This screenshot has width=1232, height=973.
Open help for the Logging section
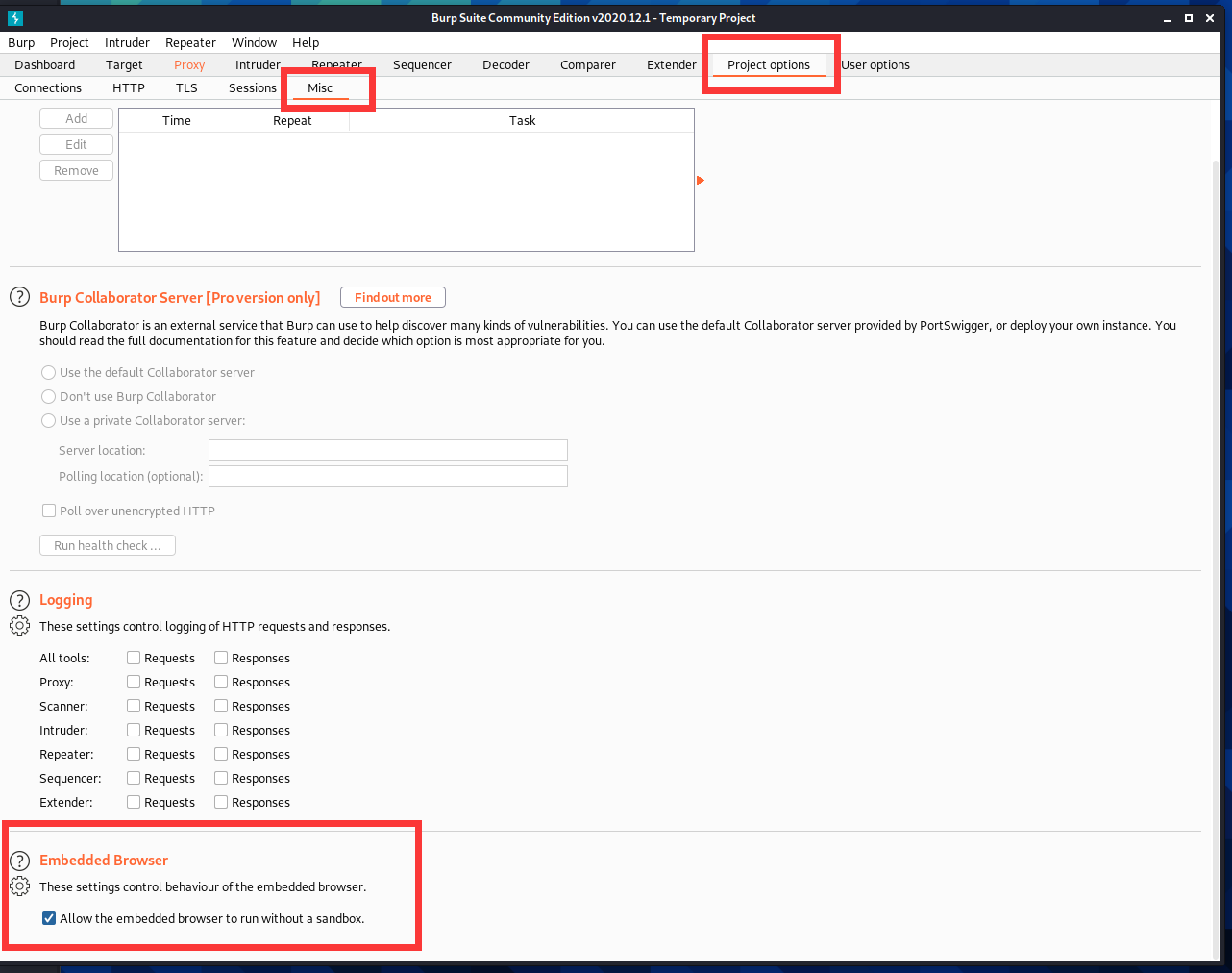click(x=19, y=600)
